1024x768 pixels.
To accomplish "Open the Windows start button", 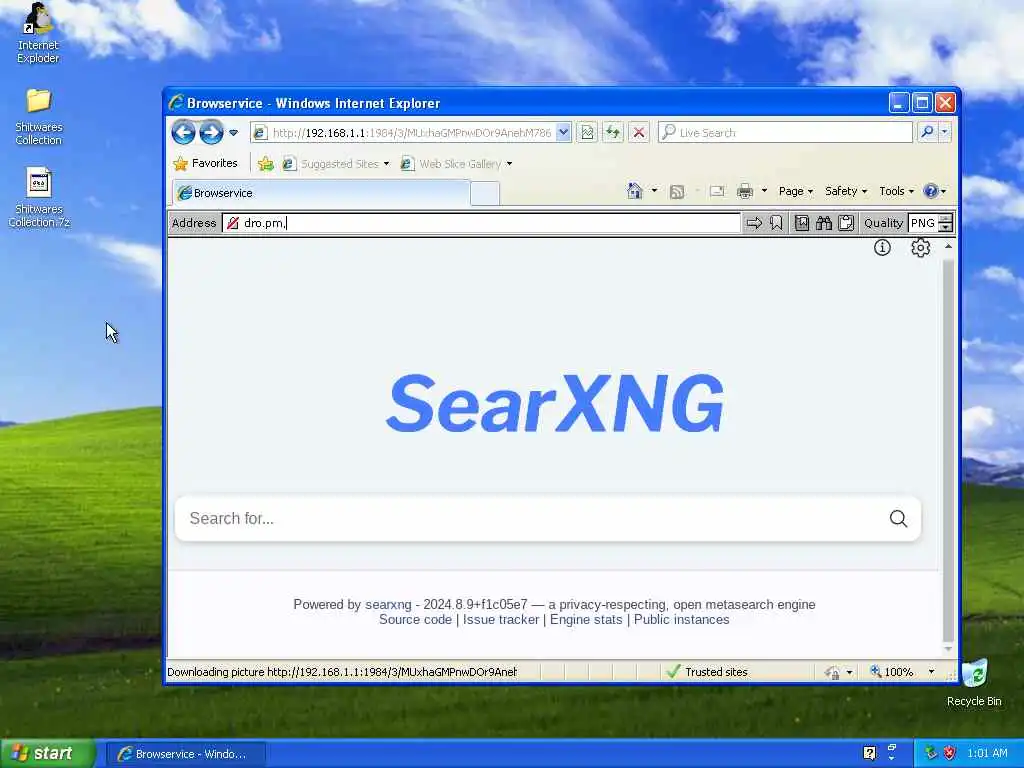I will click(48, 754).
